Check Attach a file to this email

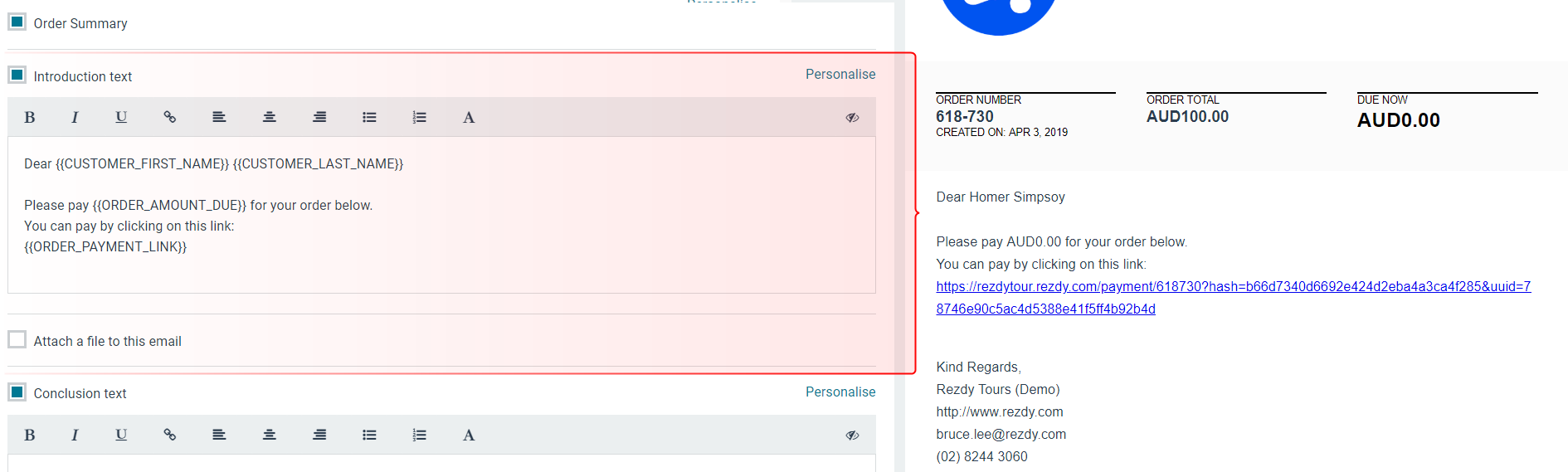coord(17,339)
